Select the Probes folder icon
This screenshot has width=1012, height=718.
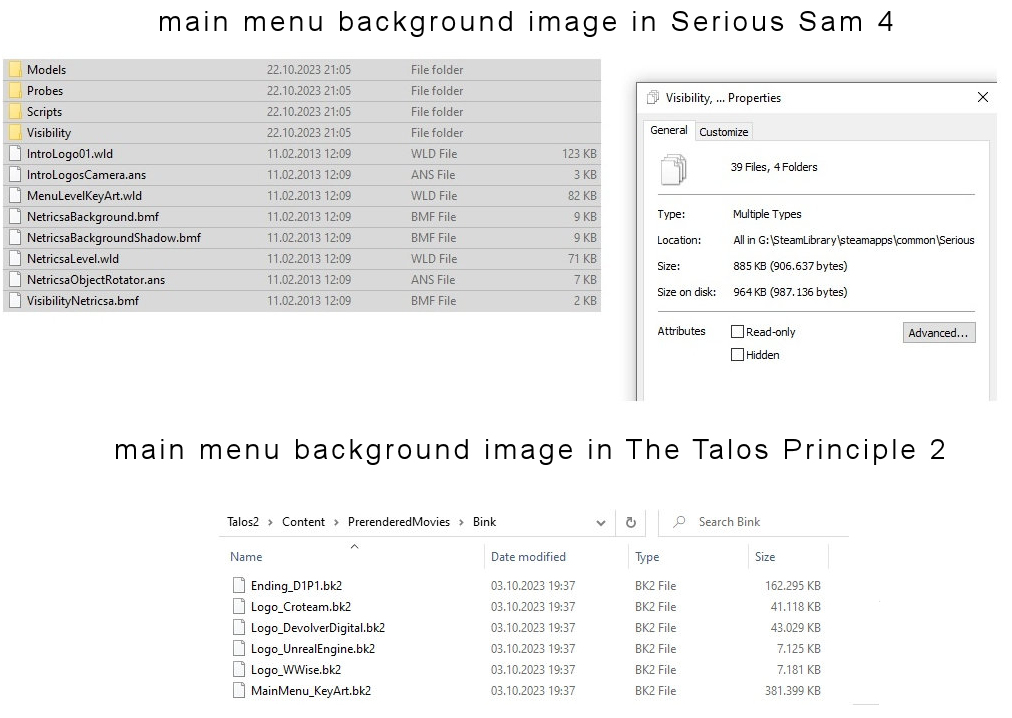[x=15, y=90]
